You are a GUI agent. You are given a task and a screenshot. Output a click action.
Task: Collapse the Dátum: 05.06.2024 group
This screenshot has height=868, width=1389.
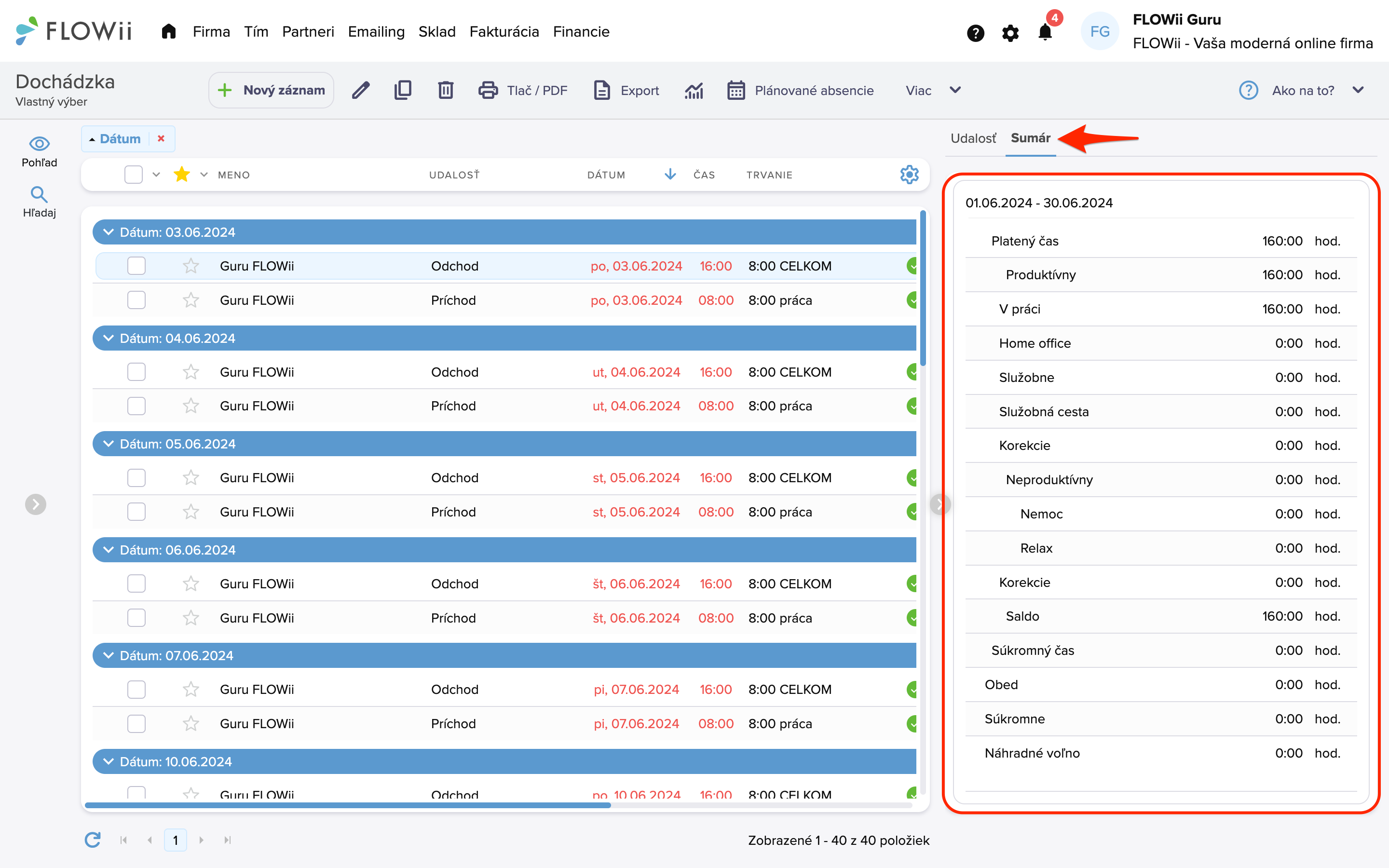coord(108,444)
